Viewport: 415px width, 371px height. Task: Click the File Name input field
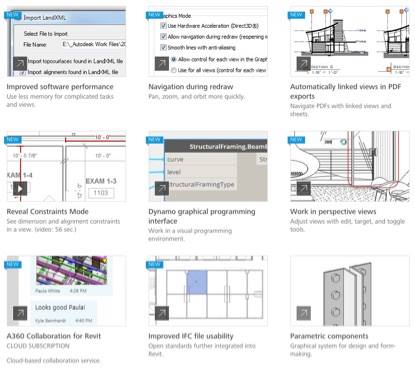point(94,44)
